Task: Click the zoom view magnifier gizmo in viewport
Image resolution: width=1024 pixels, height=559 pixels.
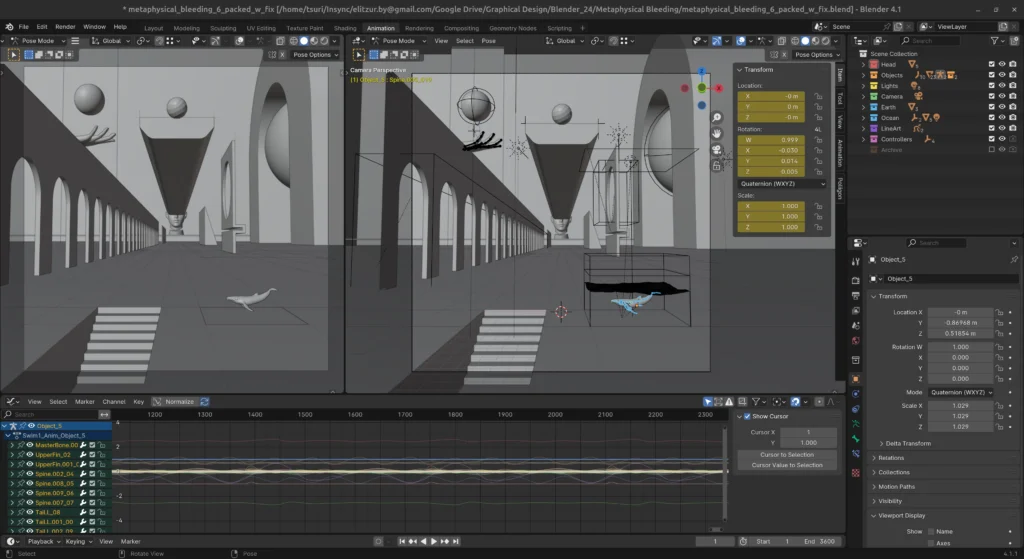Action: (716, 118)
